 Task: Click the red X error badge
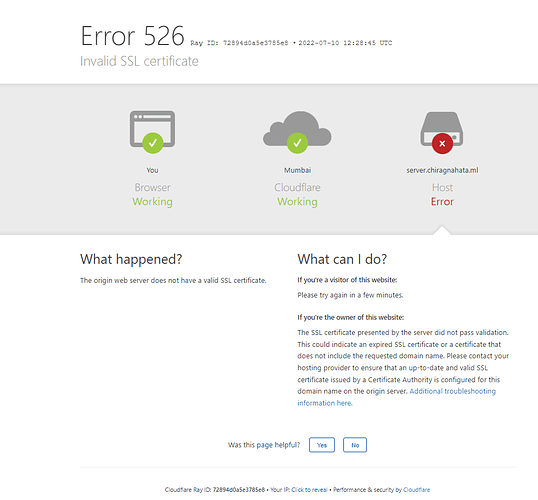[x=442, y=143]
